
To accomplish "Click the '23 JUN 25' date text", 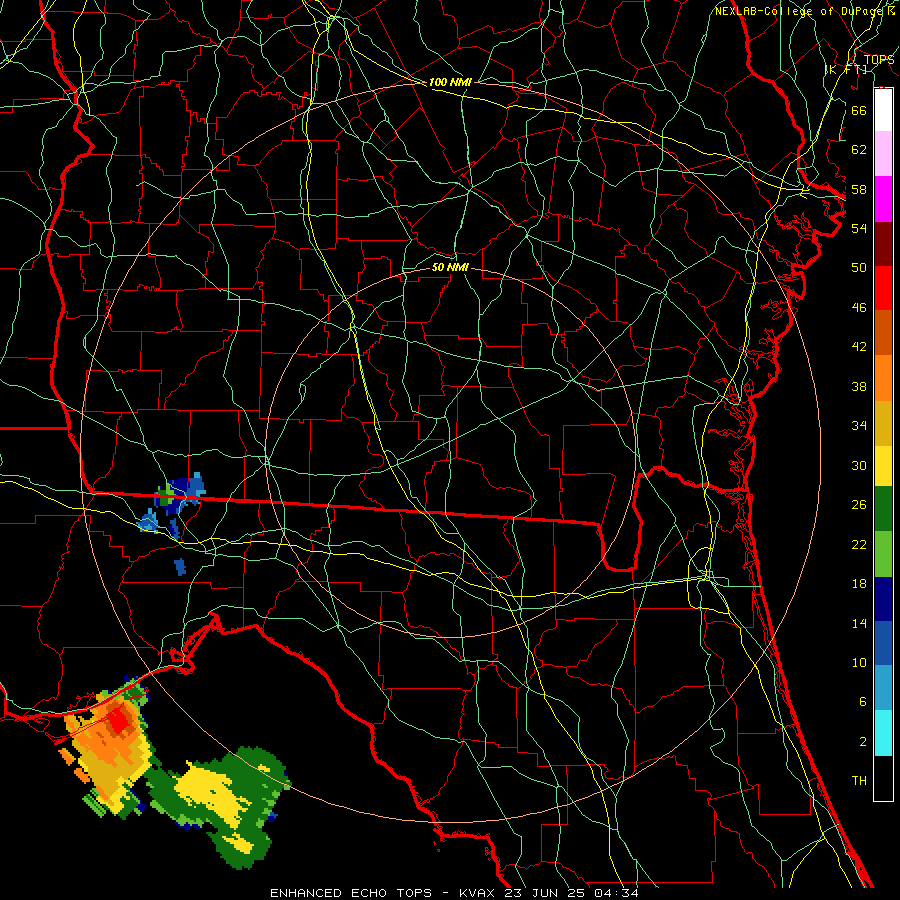I will coord(546,893).
